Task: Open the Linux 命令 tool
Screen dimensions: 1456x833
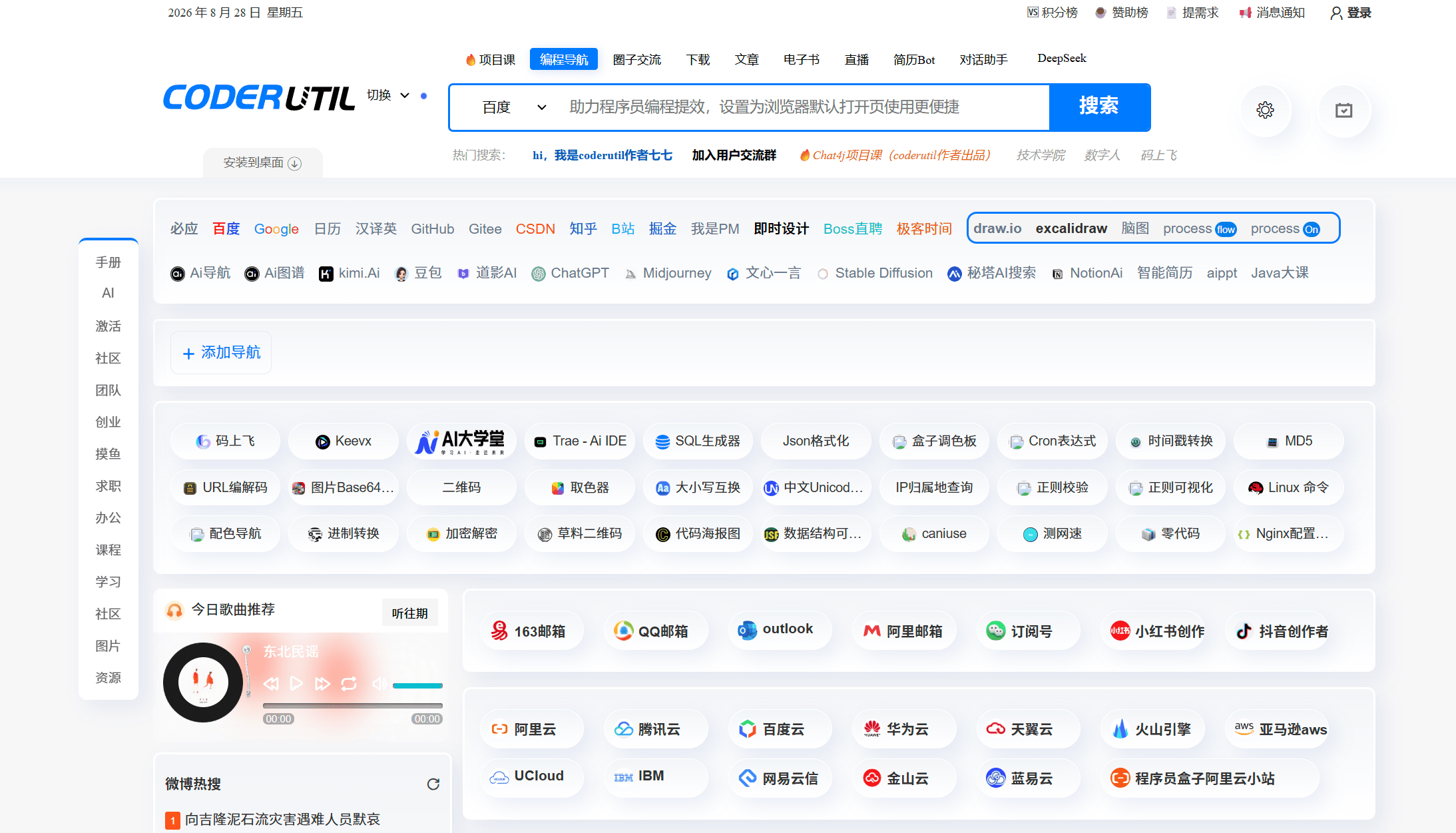Action: [1288, 487]
